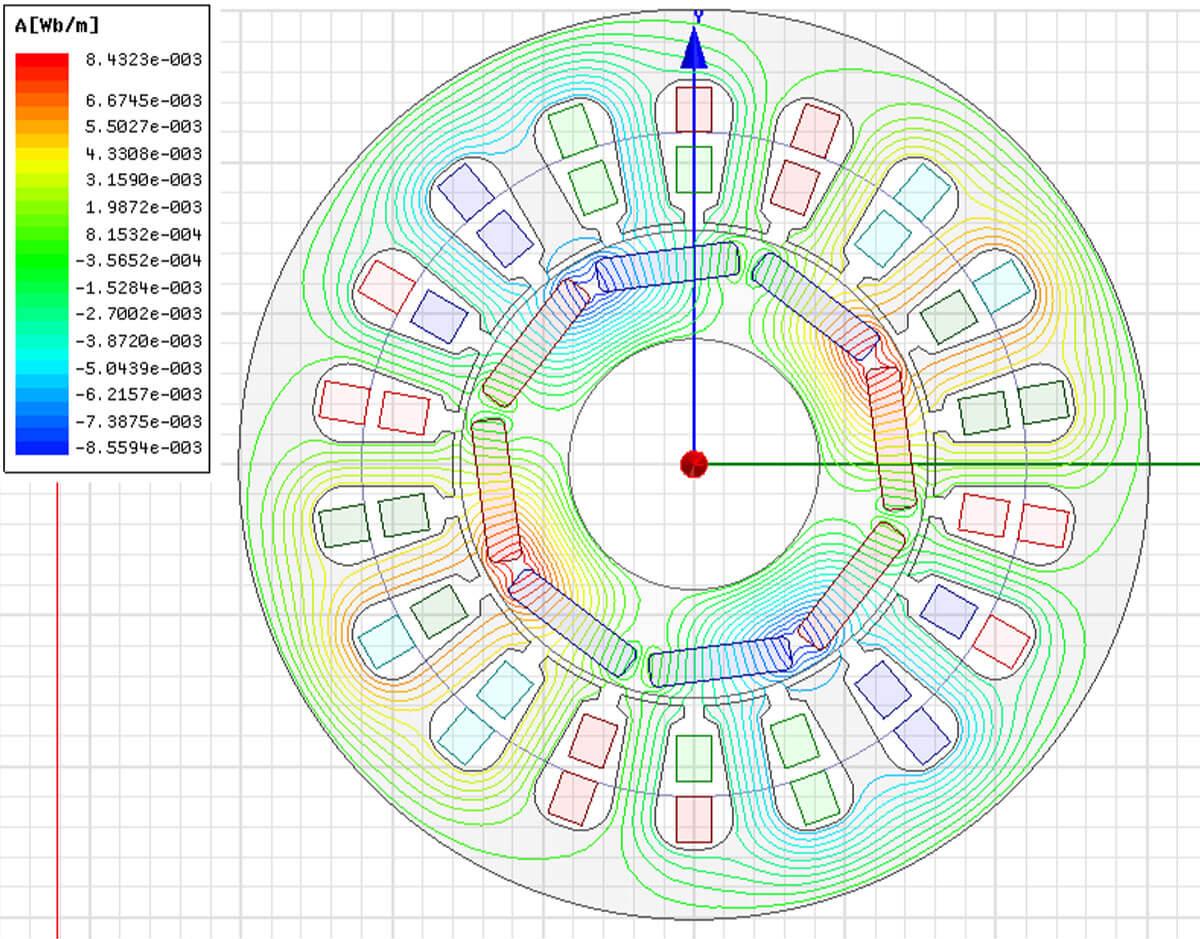Click the blue Y-axis arrowhead at top
Screen dimensions: 1200x939
coord(694,50)
